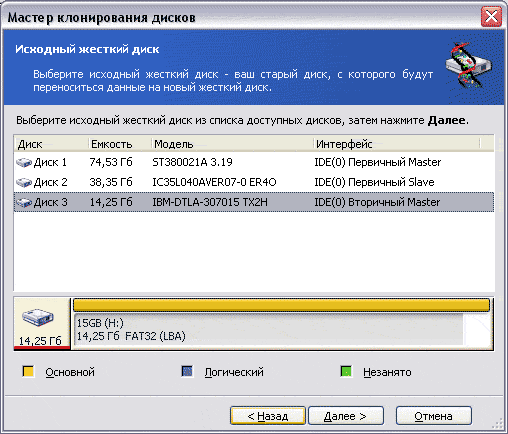Click the disk clone wizard icon in header
Image resolution: width=508 pixels, height=434 pixels.
pos(468,65)
